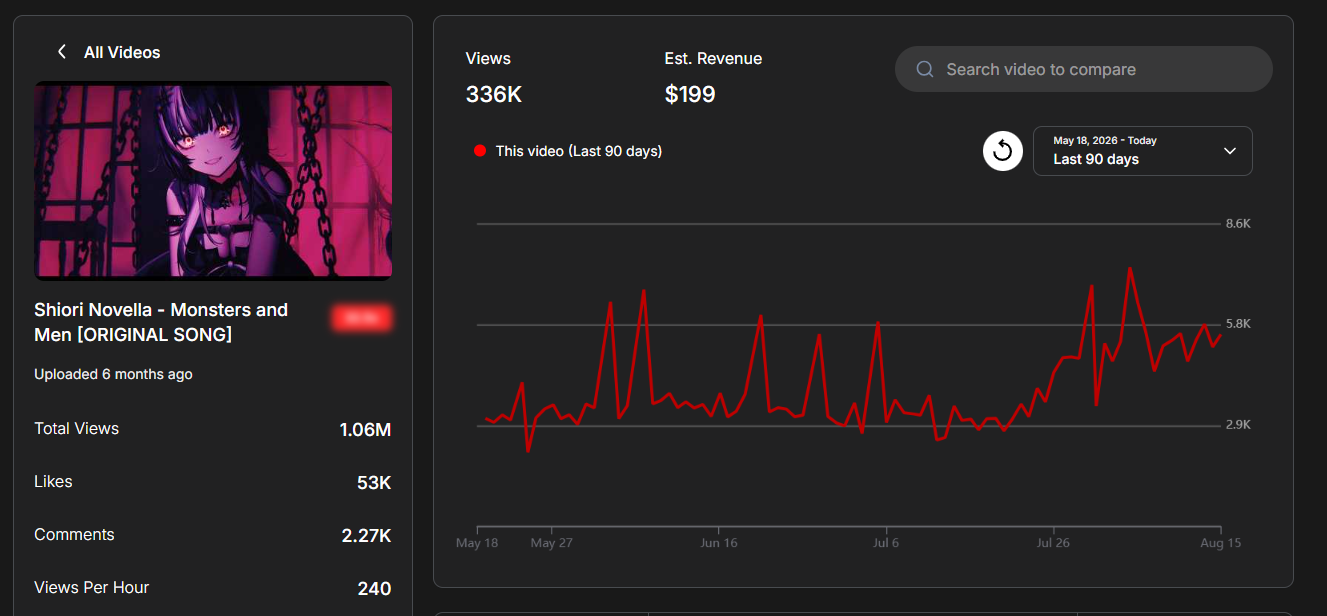Click the This video (Last 90 days) legend label
The image size is (1327, 616).
coord(579,151)
